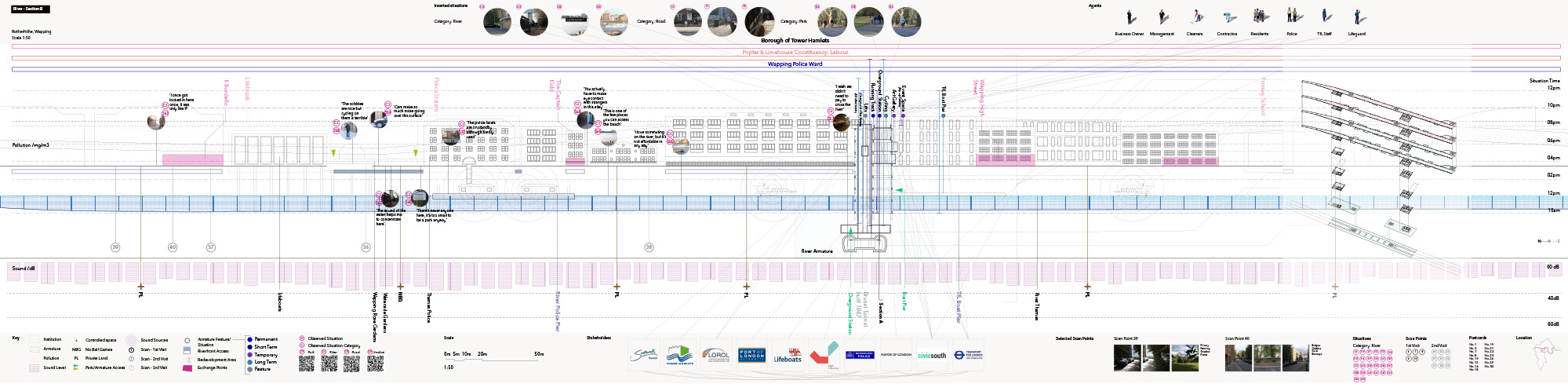Image resolution: width=1568 pixels, height=384 pixels.
Task: Click the civicsouth stakeholder logo
Action: [932, 356]
